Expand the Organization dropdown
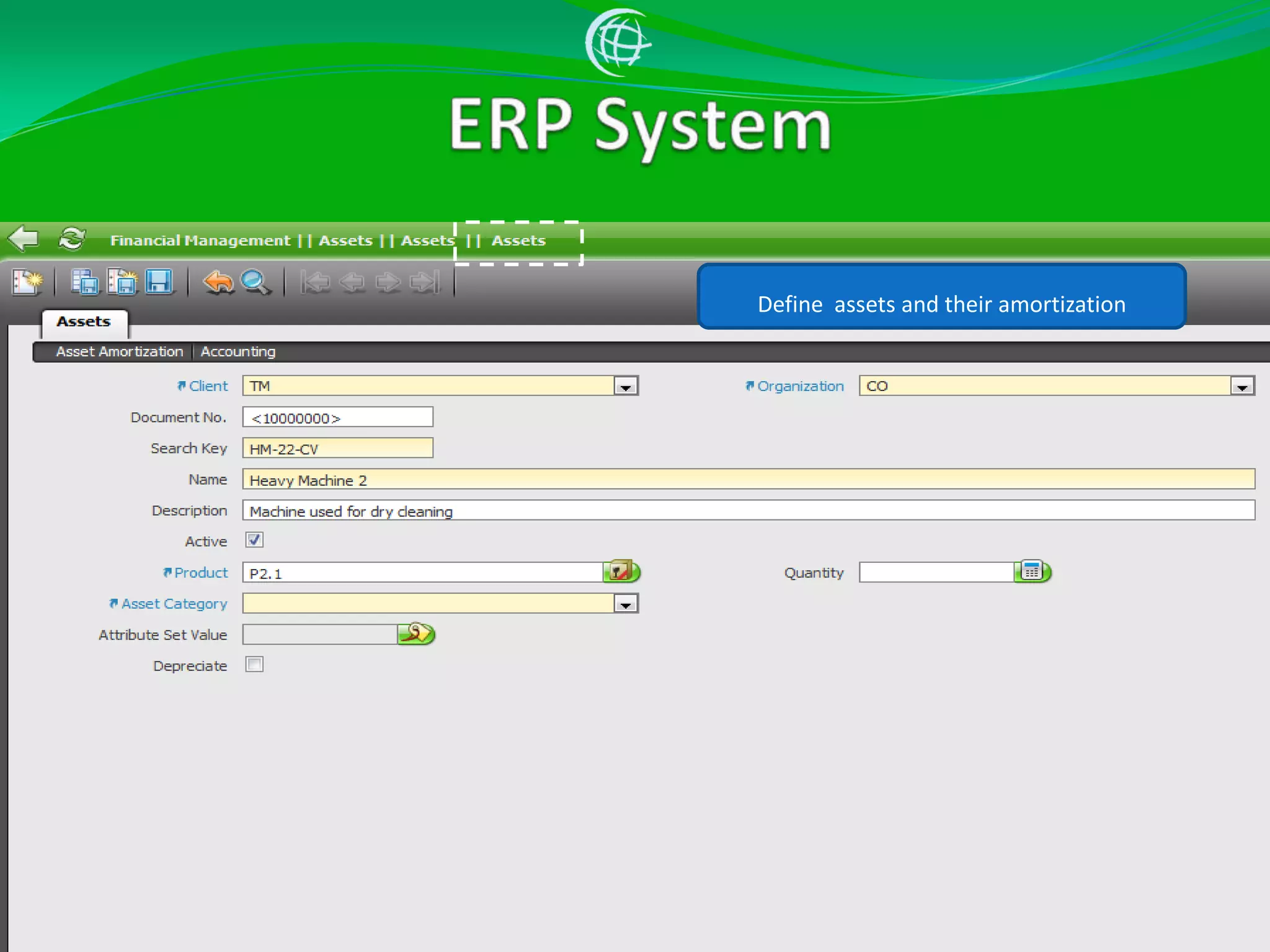 tap(1242, 386)
